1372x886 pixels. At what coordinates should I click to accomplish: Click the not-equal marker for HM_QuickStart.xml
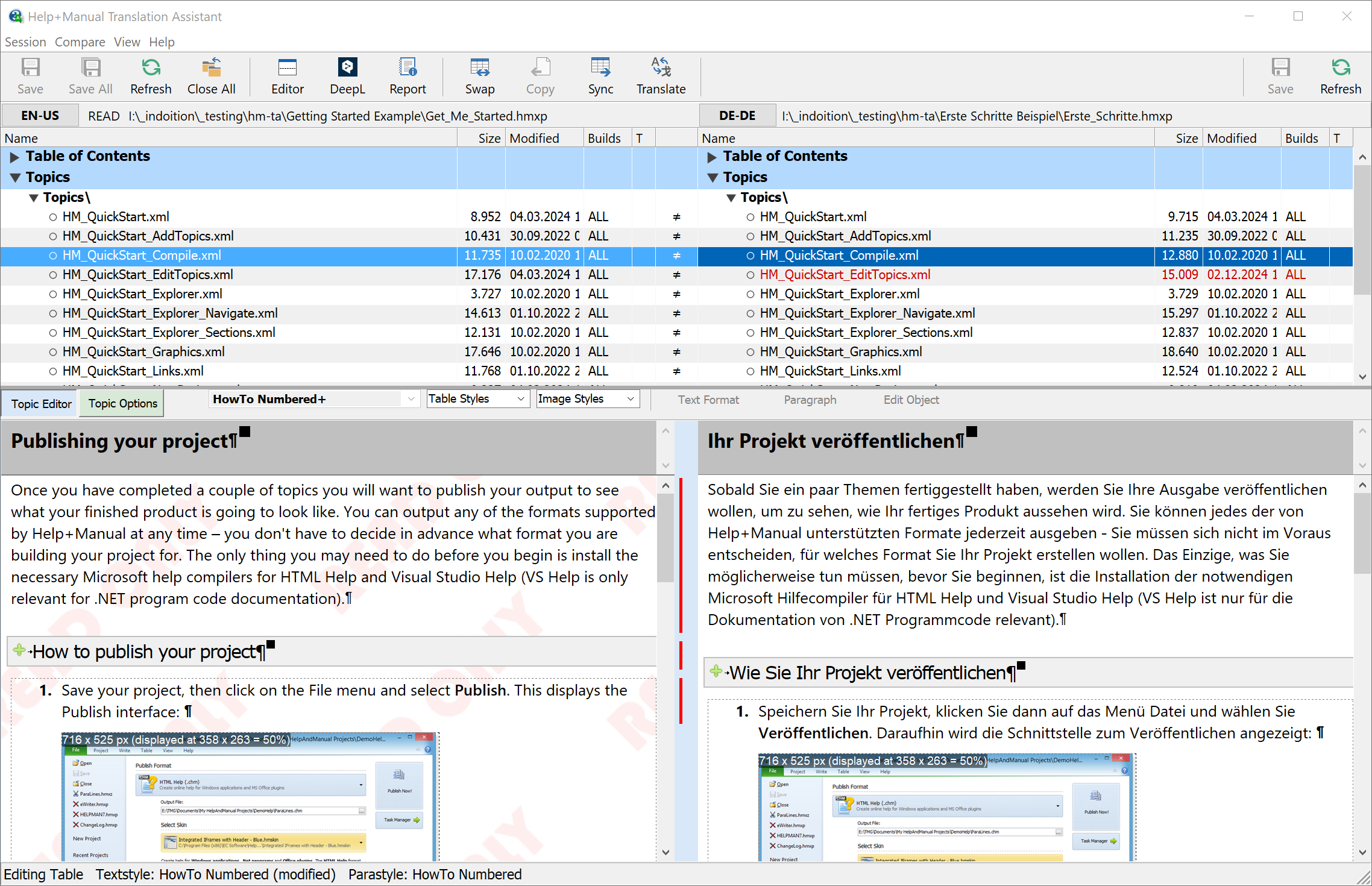[x=676, y=217]
